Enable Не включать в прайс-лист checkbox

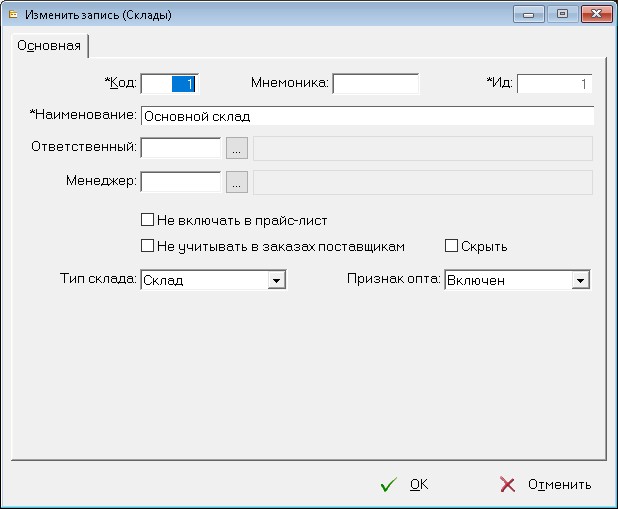pyautogui.click(x=148, y=219)
